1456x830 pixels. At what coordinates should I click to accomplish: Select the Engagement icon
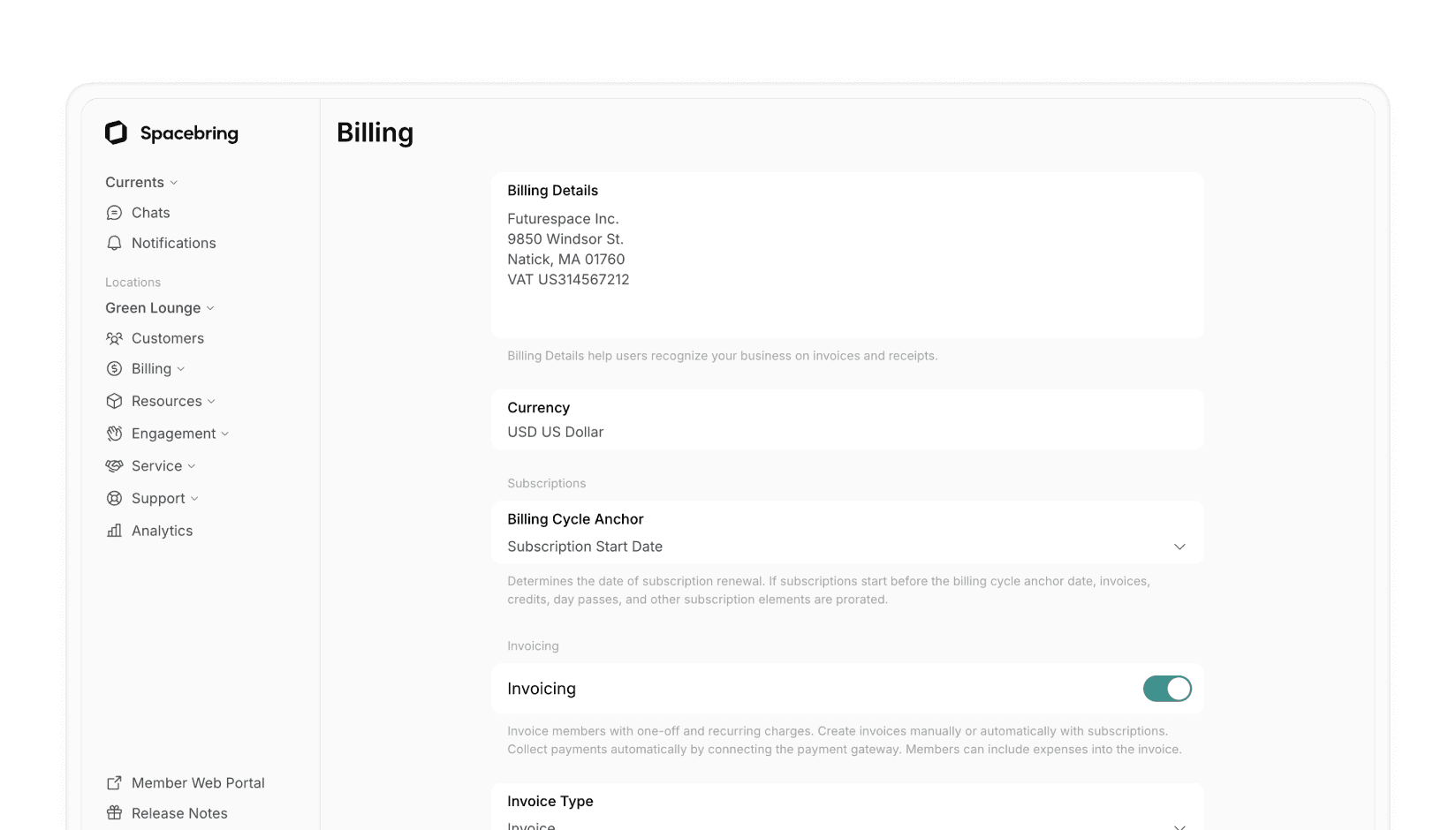[115, 434]
